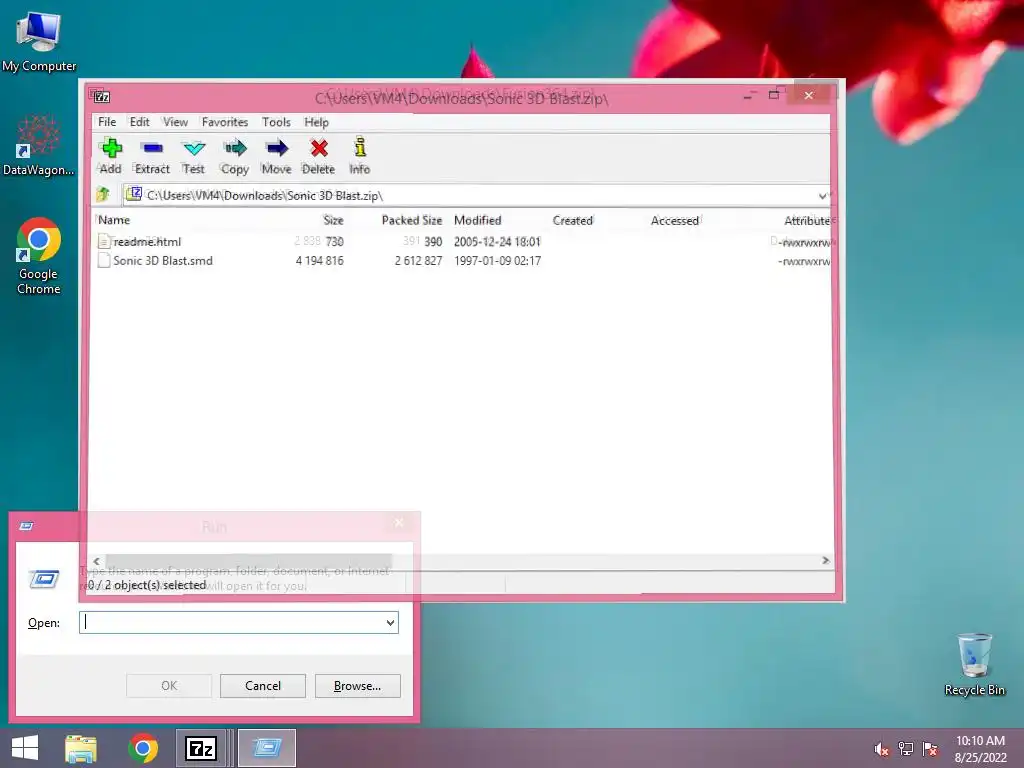The image size is (1024, 768).
Task: Expand the Run Open combo box arrow
Action: pos(390,622)
